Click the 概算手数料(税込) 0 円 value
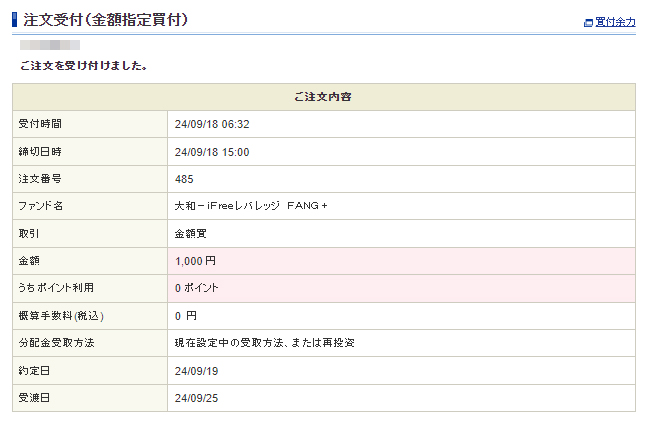 pyautogui.click(x=186, y=316)
